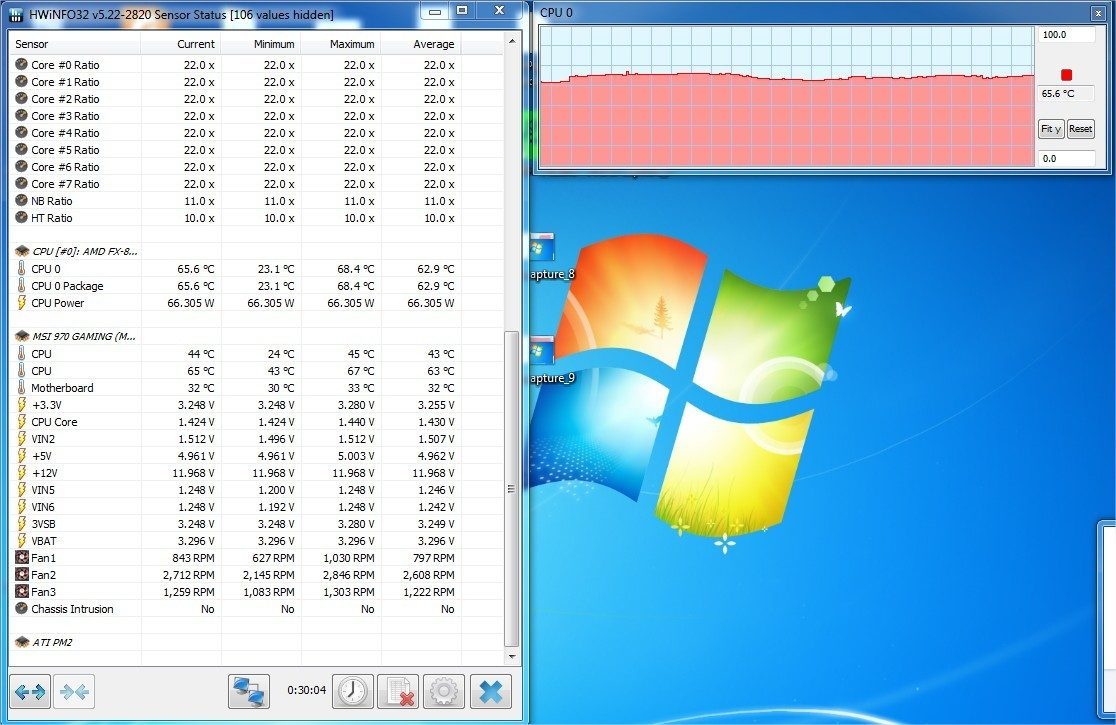Click the NB Ratio sensor icon
The width and height of the screenshot is (1116, 725).
tap(21, 201)
